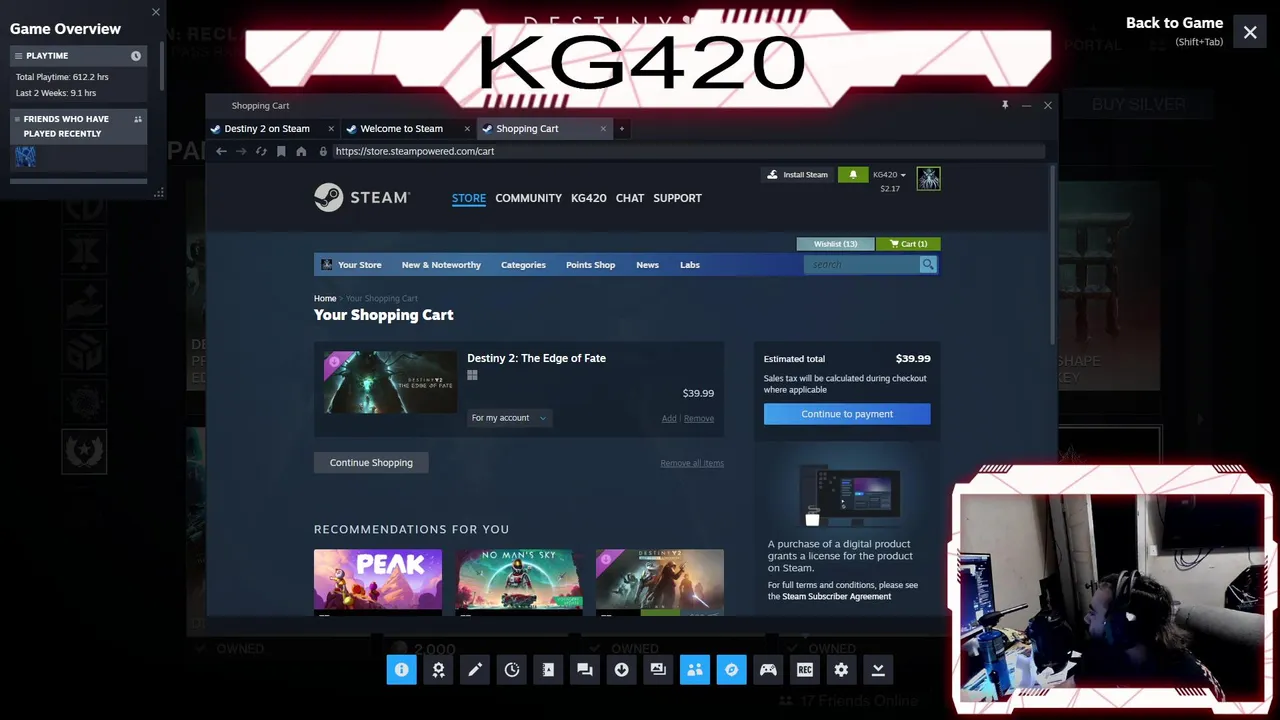Open overlay Settings gear icon
Image resolution: width=1280 pixels, height=720 pixels.
tap(841, 670)
